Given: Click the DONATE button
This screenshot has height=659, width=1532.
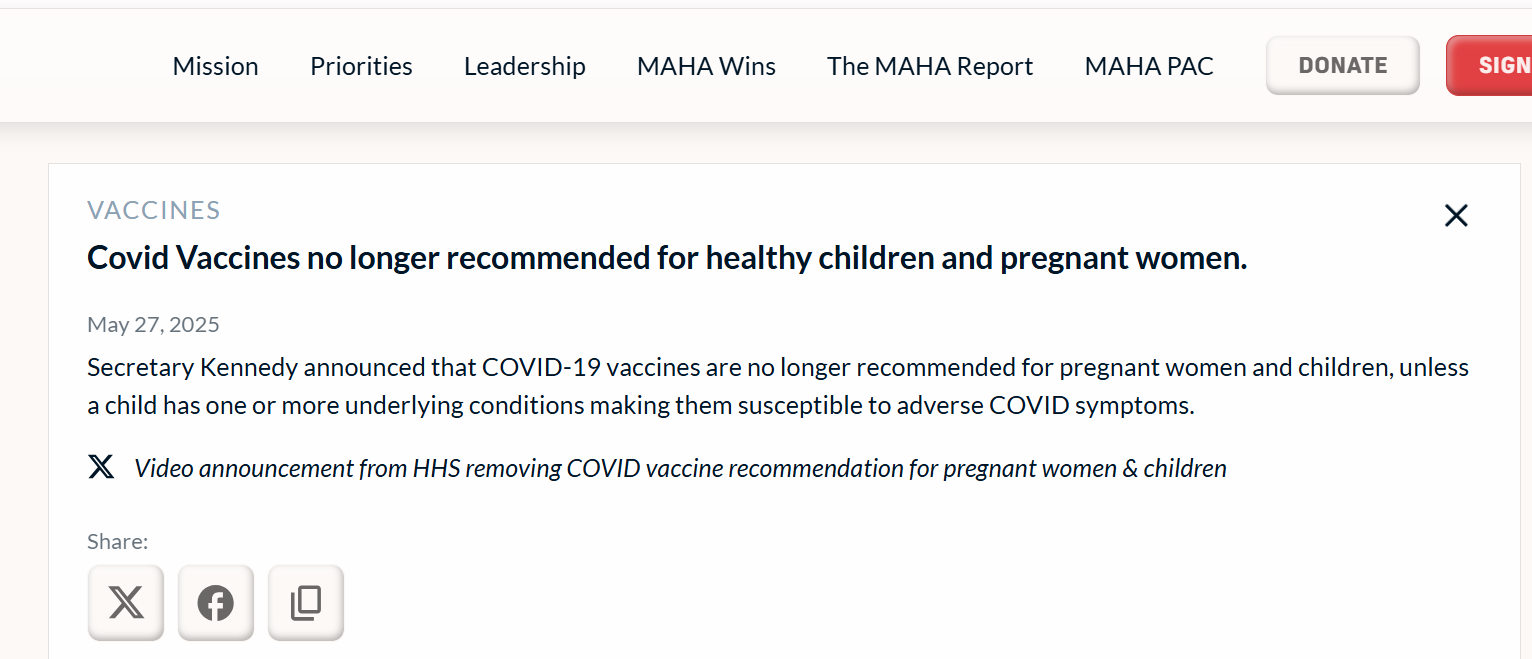Looking at the screenshot, I should [1343, 66].
